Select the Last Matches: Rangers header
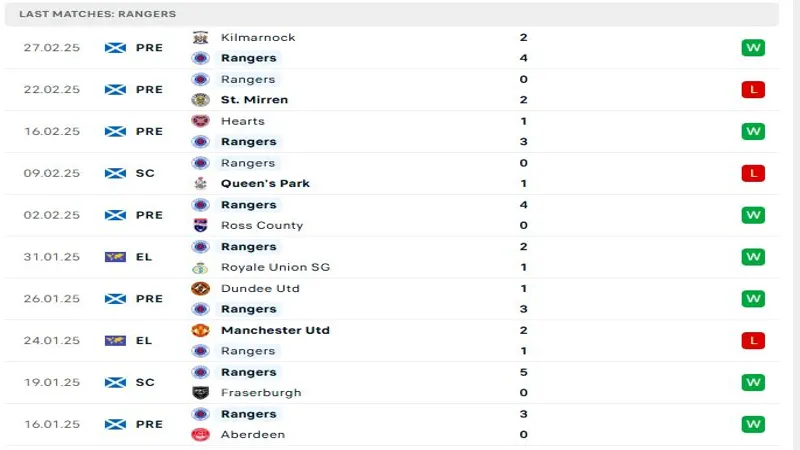 (x=392, y=14)
